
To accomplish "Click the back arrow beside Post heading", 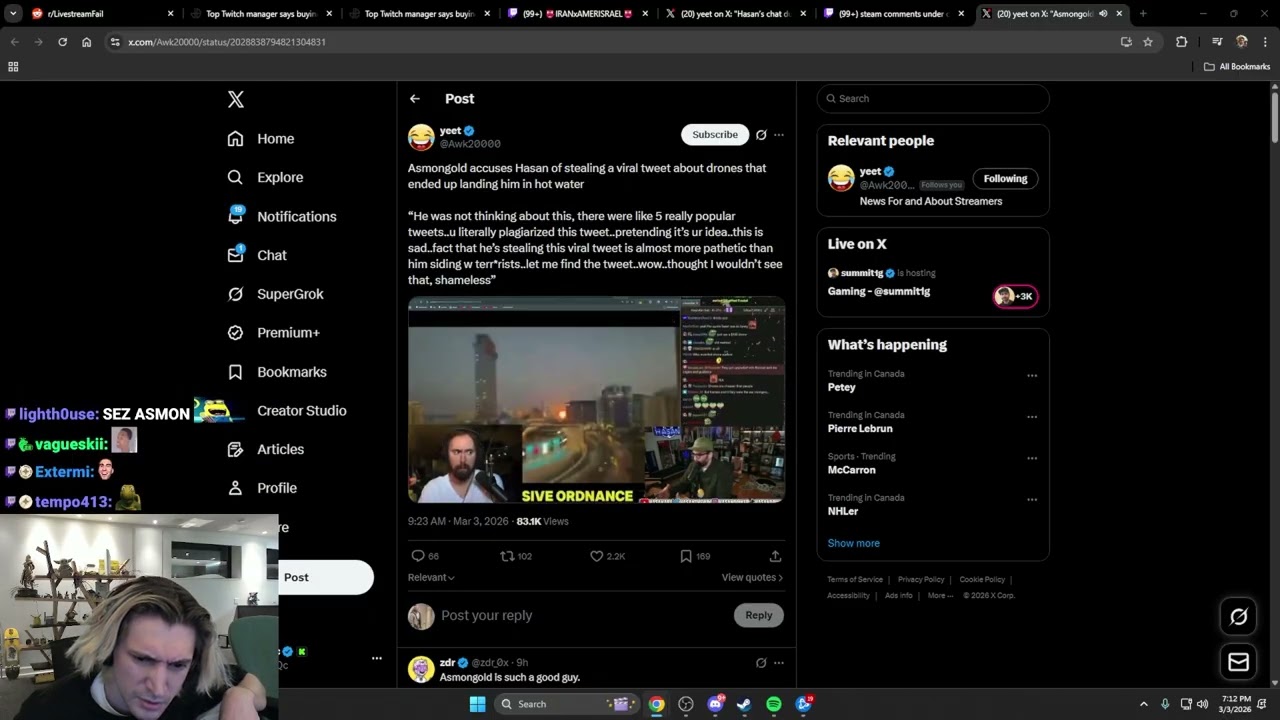I will point(415,99).
